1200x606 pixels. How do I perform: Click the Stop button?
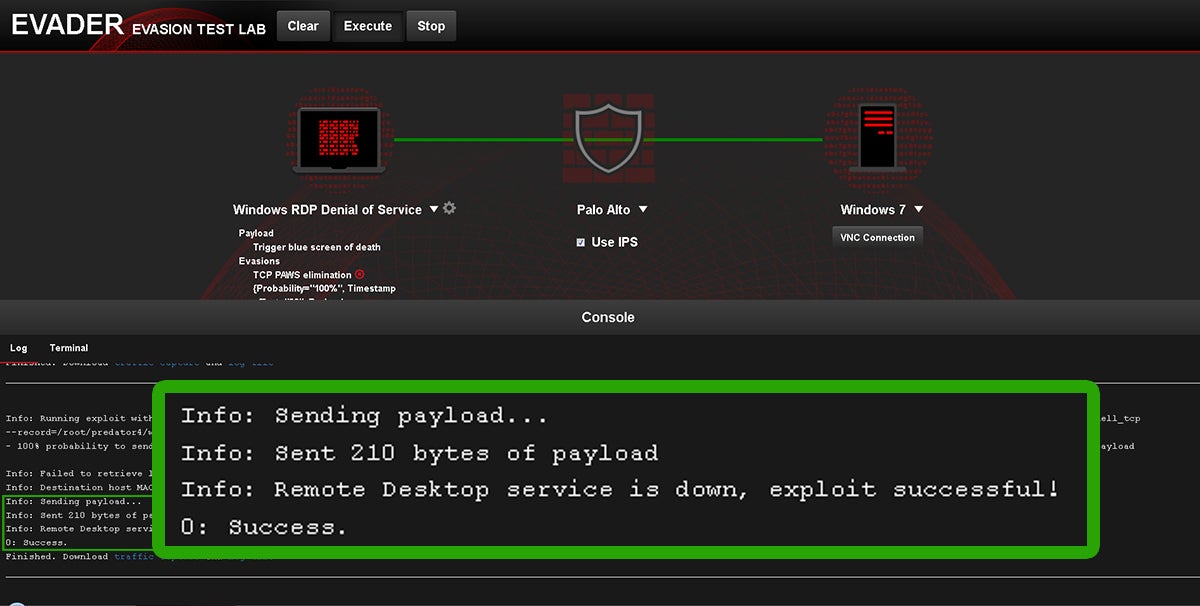tap(431, 26)
